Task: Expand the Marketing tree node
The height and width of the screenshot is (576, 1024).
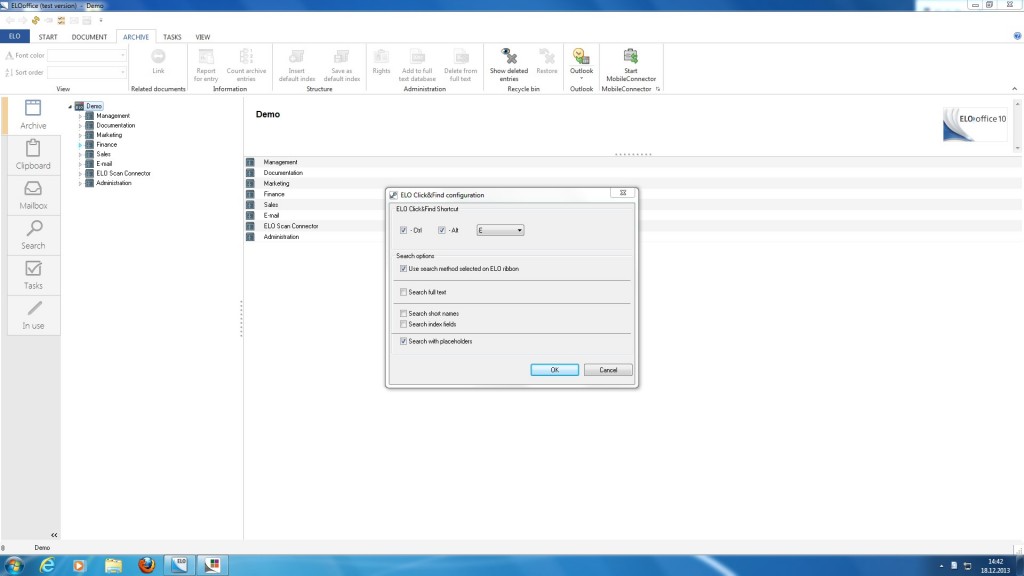Action: pos(80,135)
